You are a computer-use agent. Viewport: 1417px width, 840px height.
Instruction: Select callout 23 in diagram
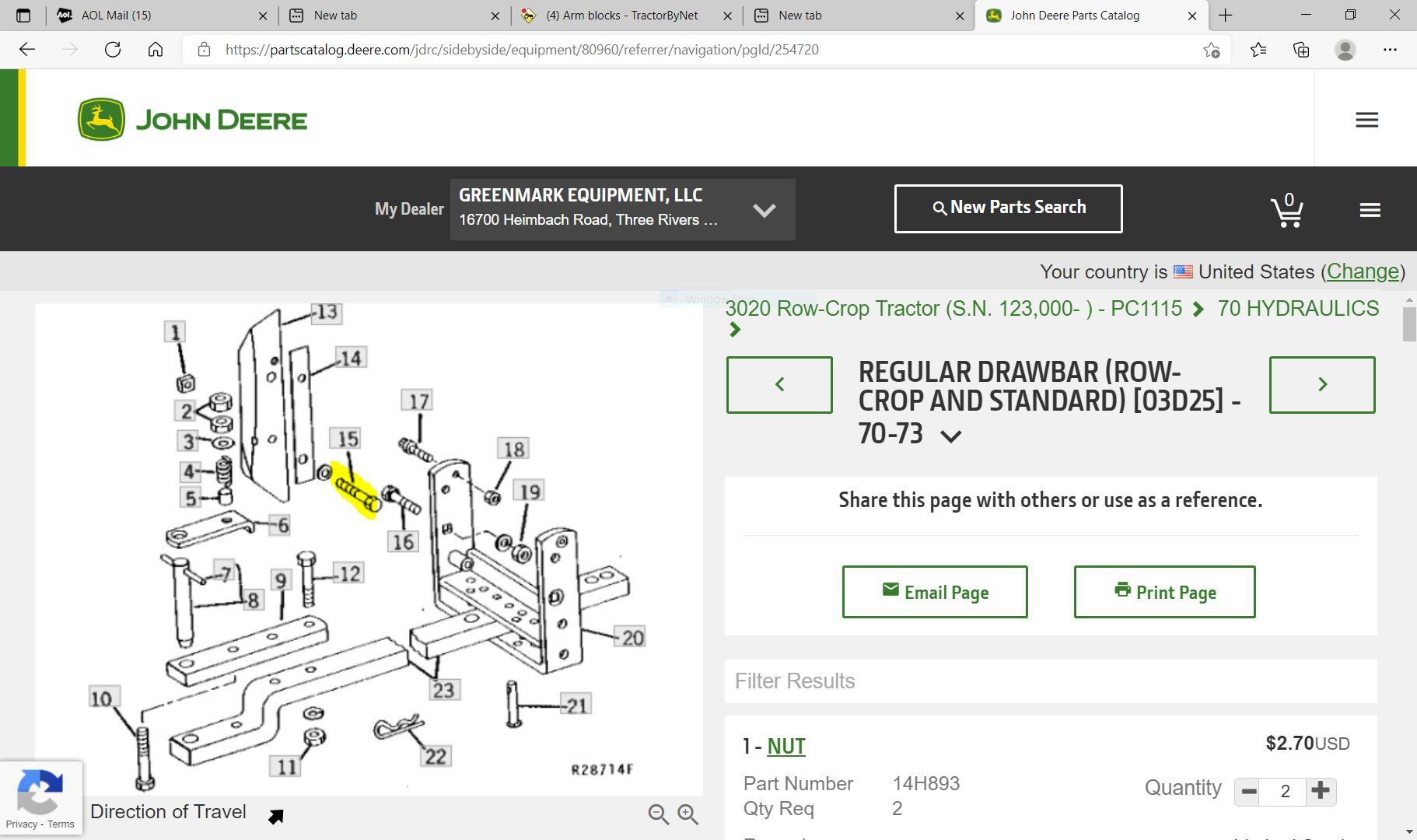click(x=443, y=690)
